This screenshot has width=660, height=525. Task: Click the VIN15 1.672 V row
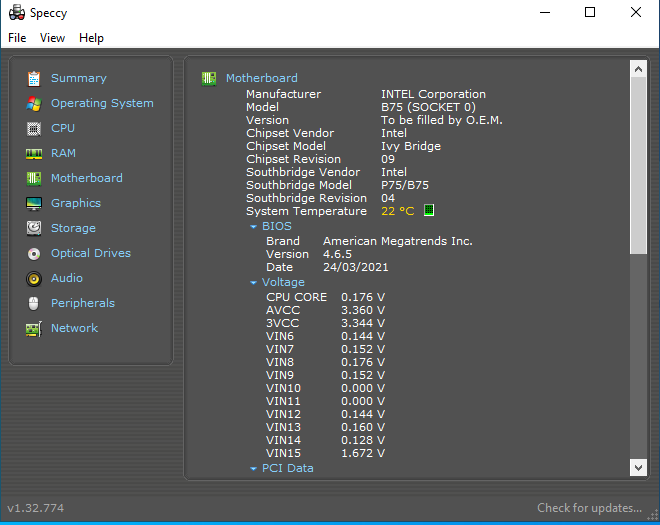325,453
